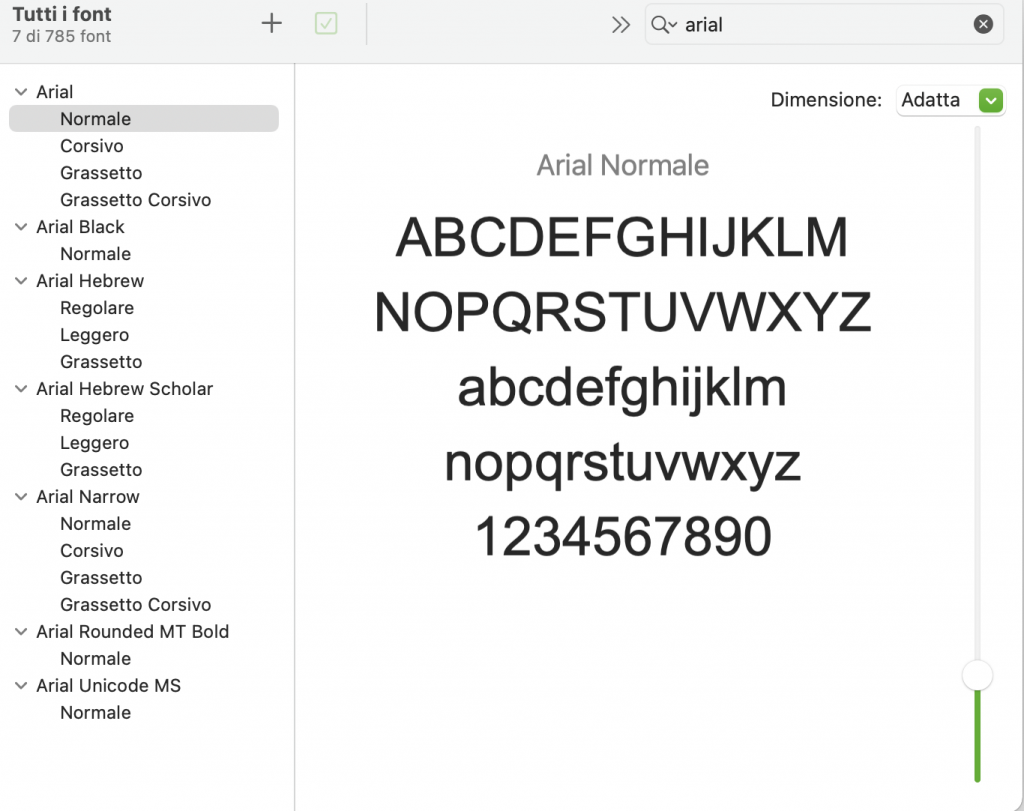Select the Arial Unicode MS family row
This screenshot has height=811, width=1024.
point(144,686)
